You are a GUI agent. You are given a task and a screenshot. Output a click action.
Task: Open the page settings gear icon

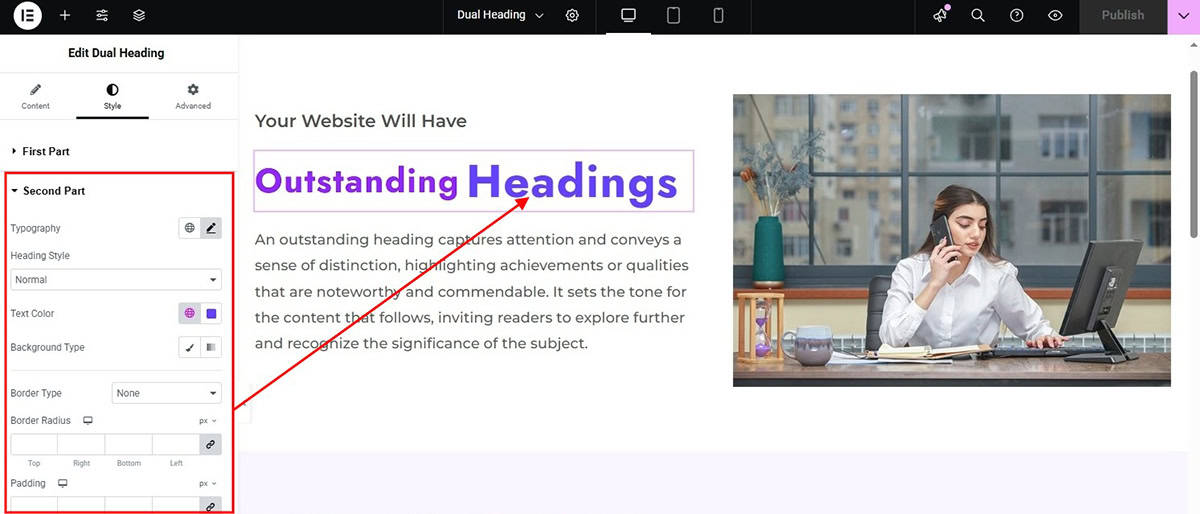572,16
